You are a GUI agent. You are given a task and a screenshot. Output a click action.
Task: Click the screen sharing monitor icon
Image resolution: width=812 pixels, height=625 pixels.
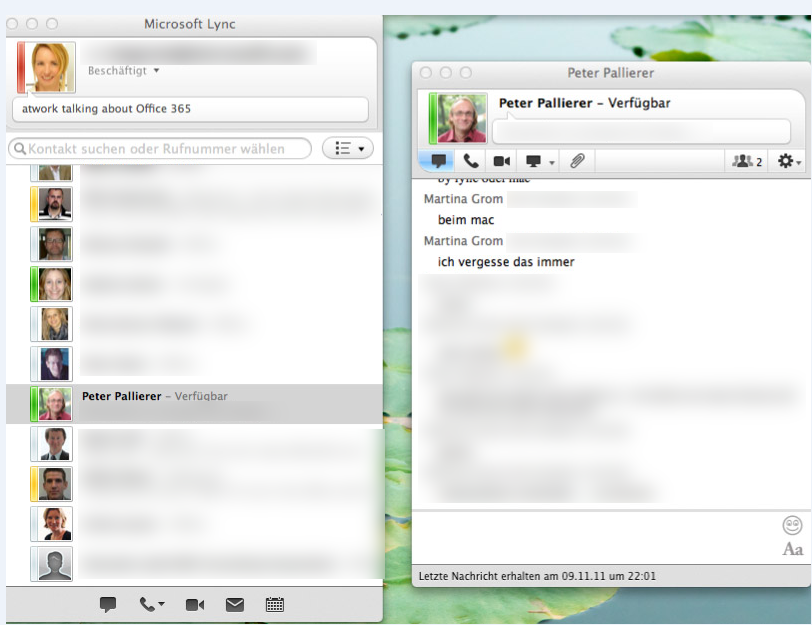533,161
